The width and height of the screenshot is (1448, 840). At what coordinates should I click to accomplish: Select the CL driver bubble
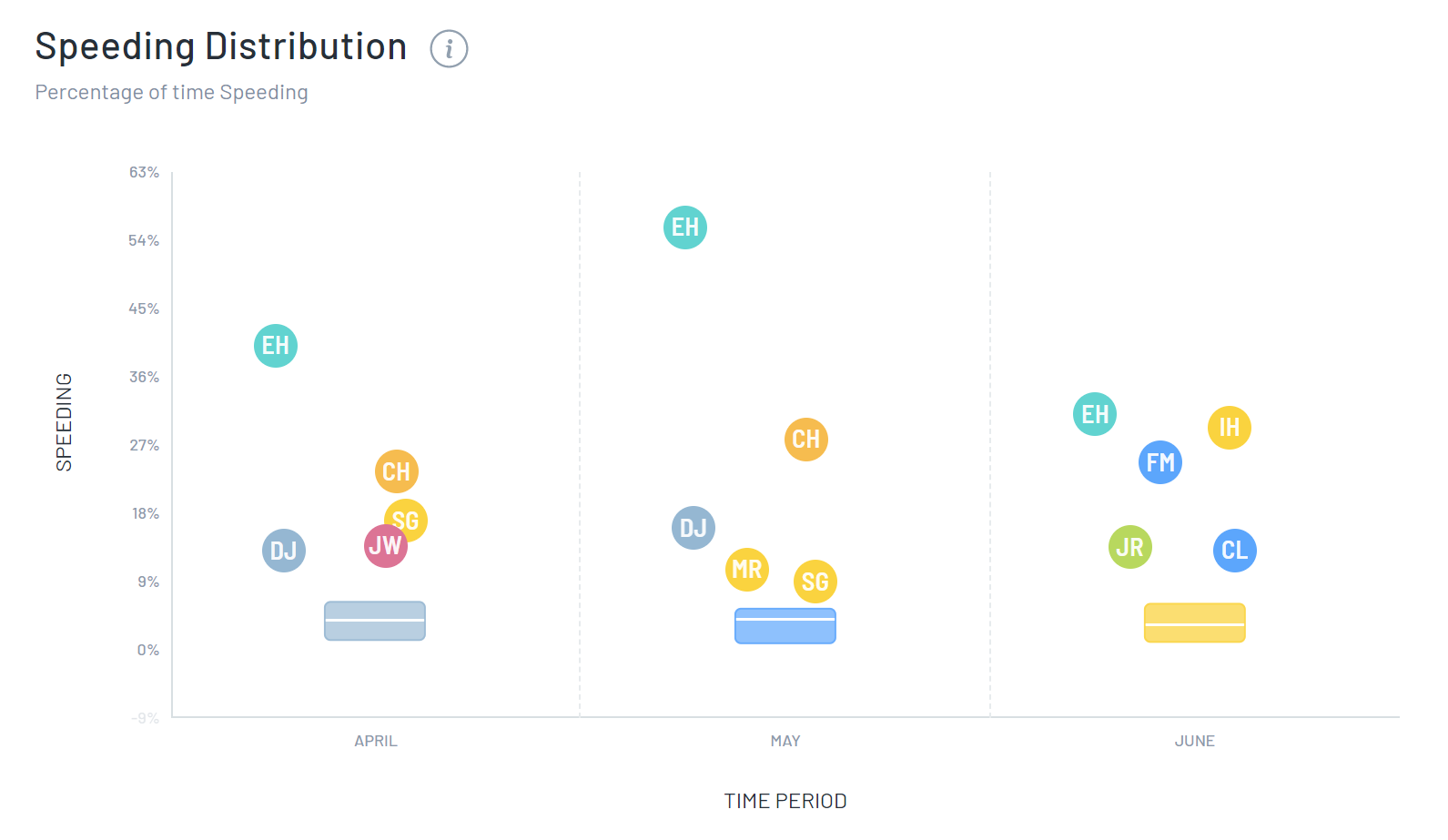pyautogui.click(x=1235, y=551)
